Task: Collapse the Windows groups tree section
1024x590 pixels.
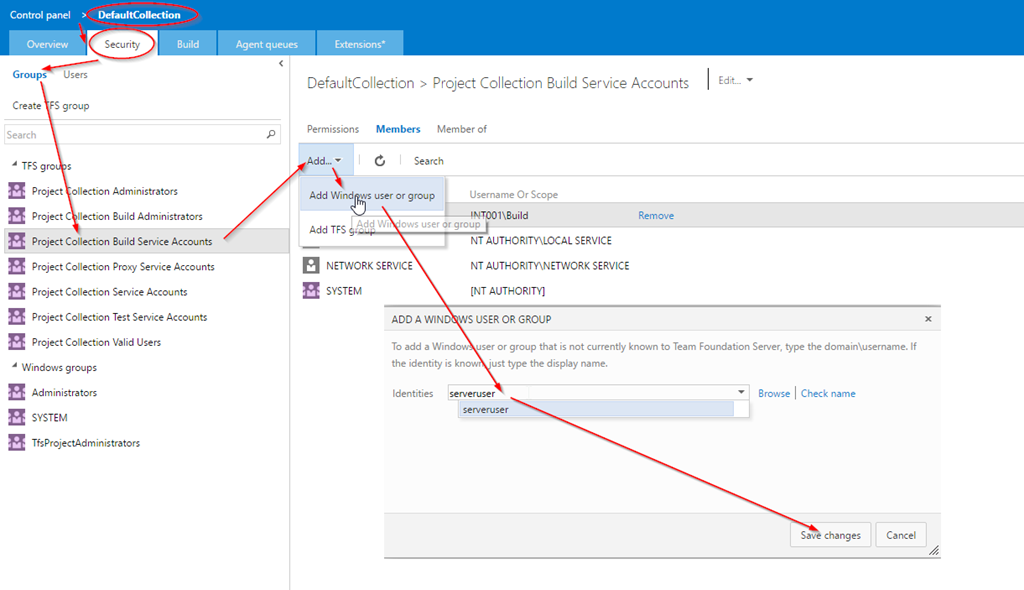Action: point(14,368)
